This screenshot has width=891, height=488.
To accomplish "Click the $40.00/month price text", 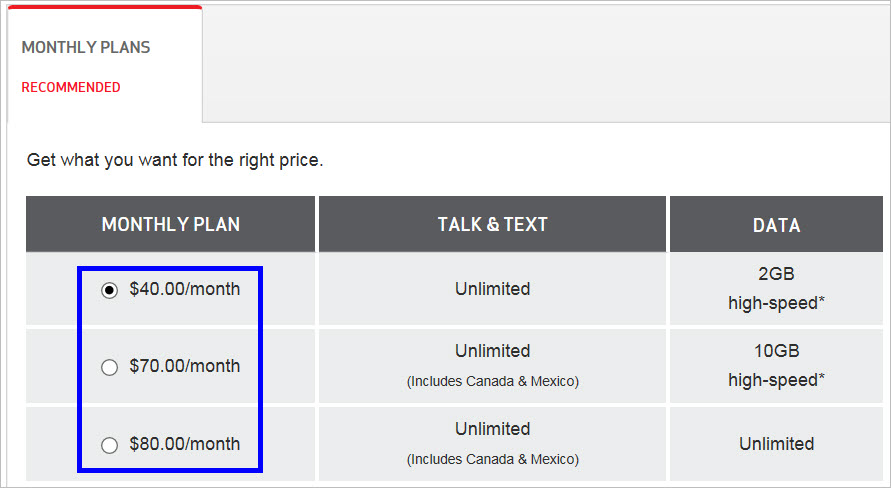I will pyautogui.click(x=185, y=289).
